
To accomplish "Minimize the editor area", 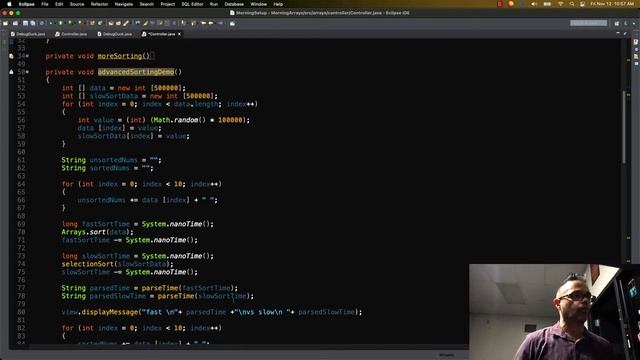I will (618, 33).
